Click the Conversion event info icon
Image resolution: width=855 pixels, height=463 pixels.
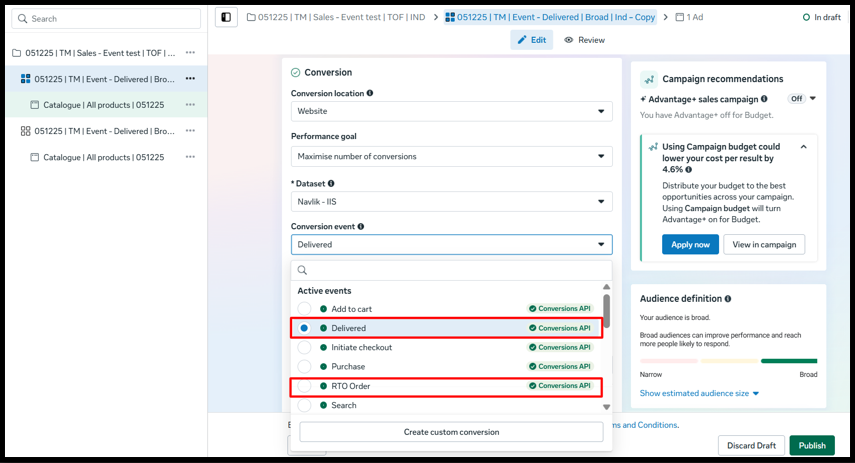coord(361,227)
